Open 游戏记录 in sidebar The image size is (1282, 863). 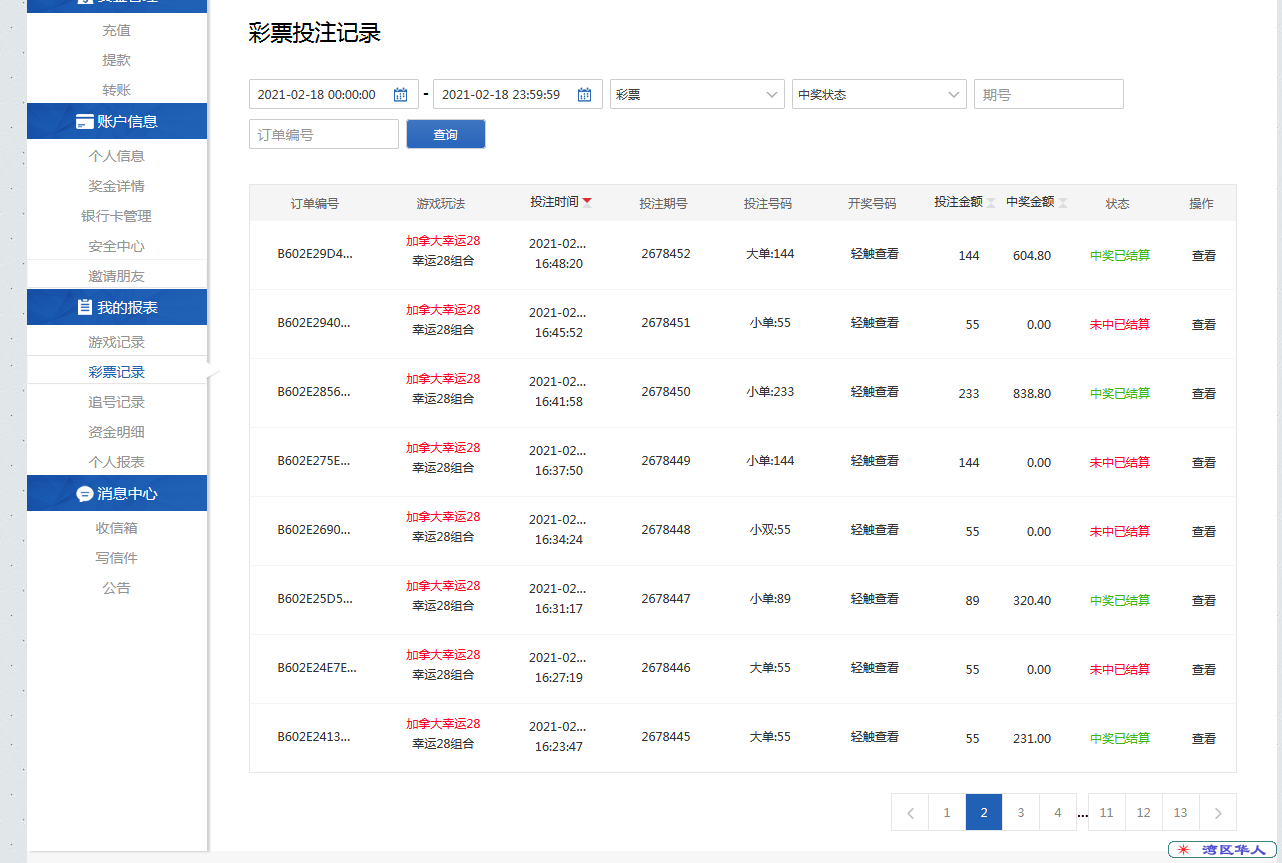tap(117, 342)
